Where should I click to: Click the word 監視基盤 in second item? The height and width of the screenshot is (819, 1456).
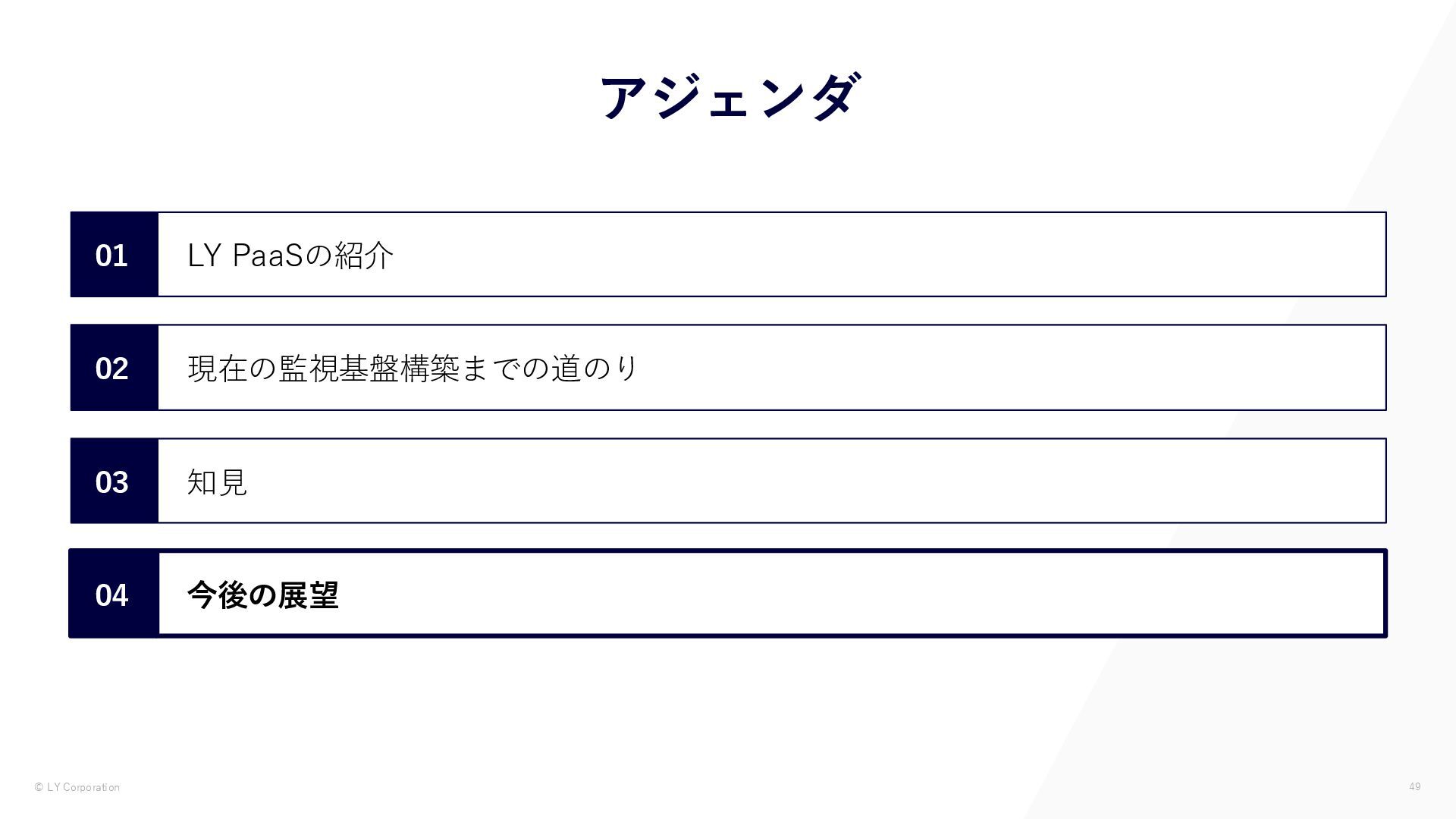pos(338,369)
